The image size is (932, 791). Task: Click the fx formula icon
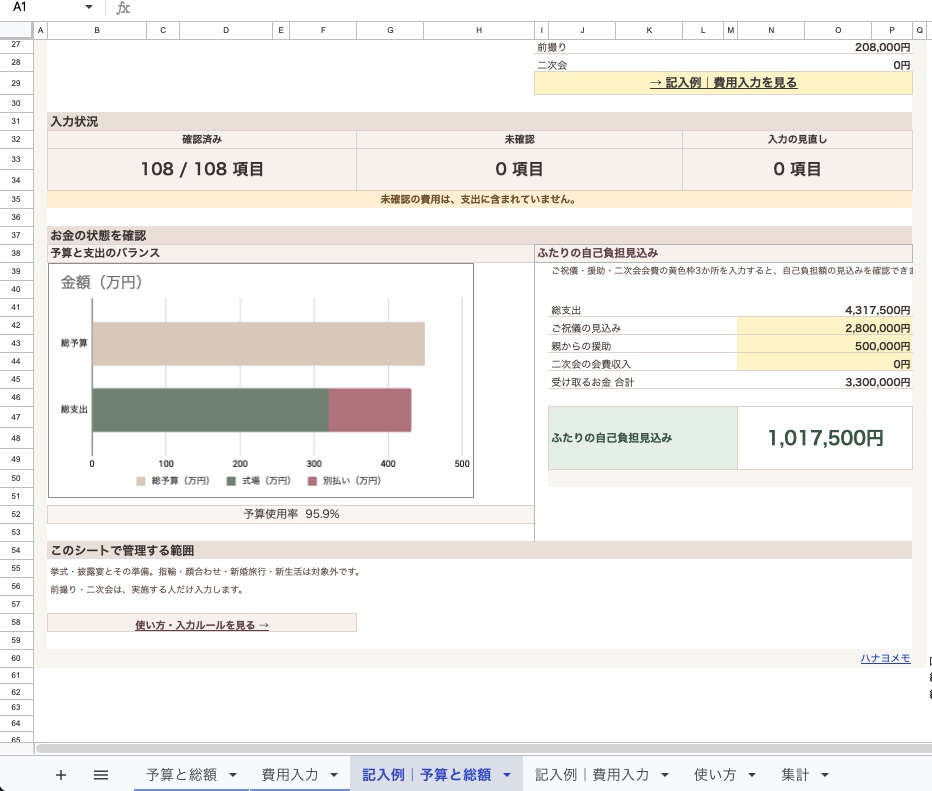(123, 8)
